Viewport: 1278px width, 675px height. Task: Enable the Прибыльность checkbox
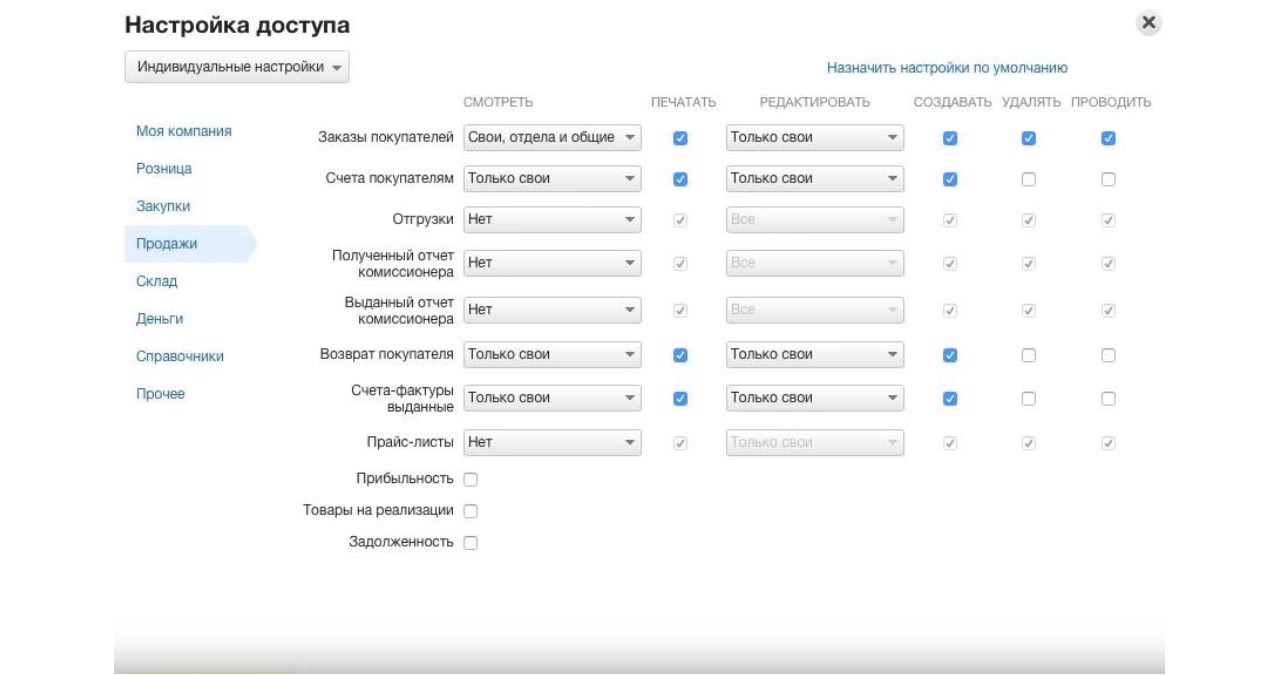[471, 480]
